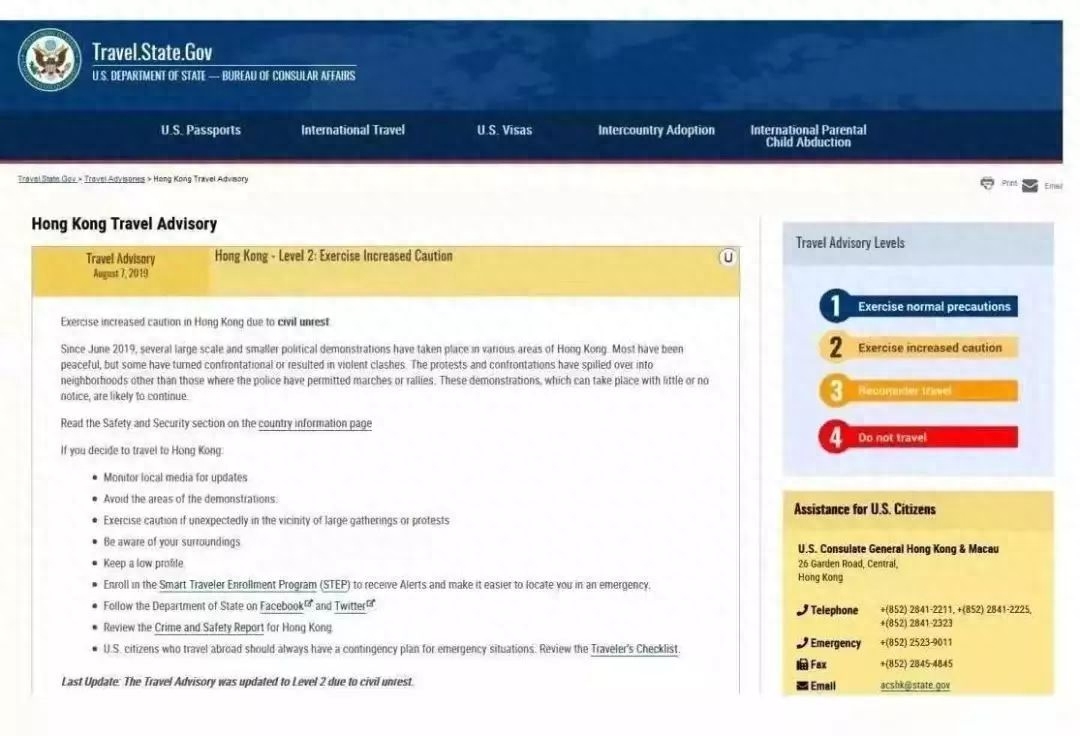Click the Level 4 red circle
Viewport: 1080px width, 736px height.
pyautogui.click(x=835, y=437)
